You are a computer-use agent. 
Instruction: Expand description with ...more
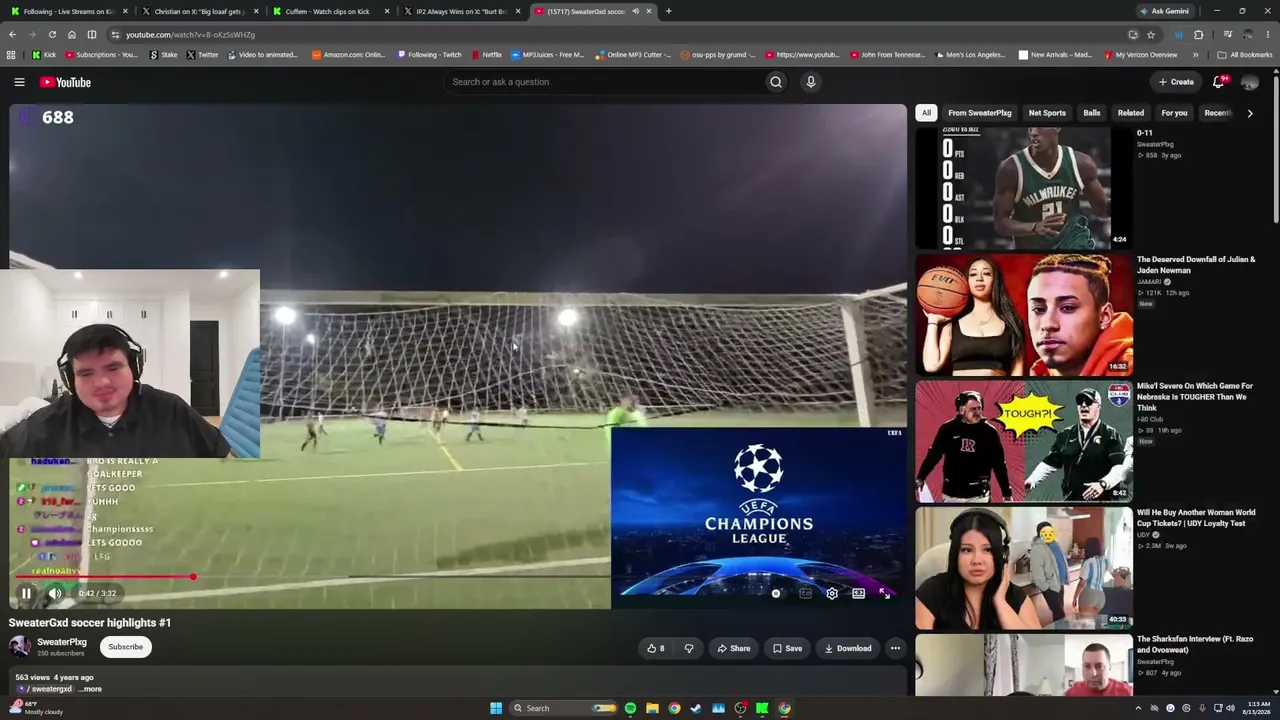[90, 689]
